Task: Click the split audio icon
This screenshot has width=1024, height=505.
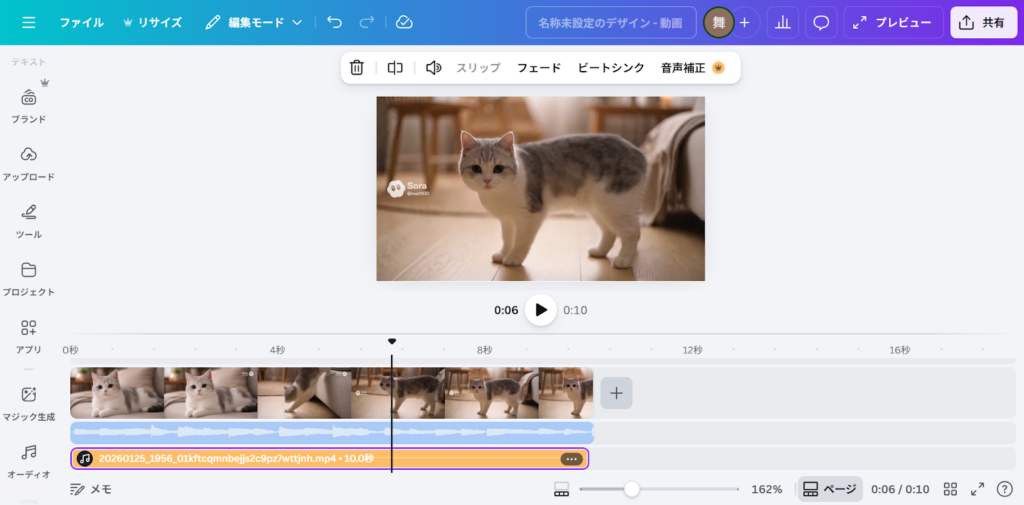Action: click(x=395, y=67)
